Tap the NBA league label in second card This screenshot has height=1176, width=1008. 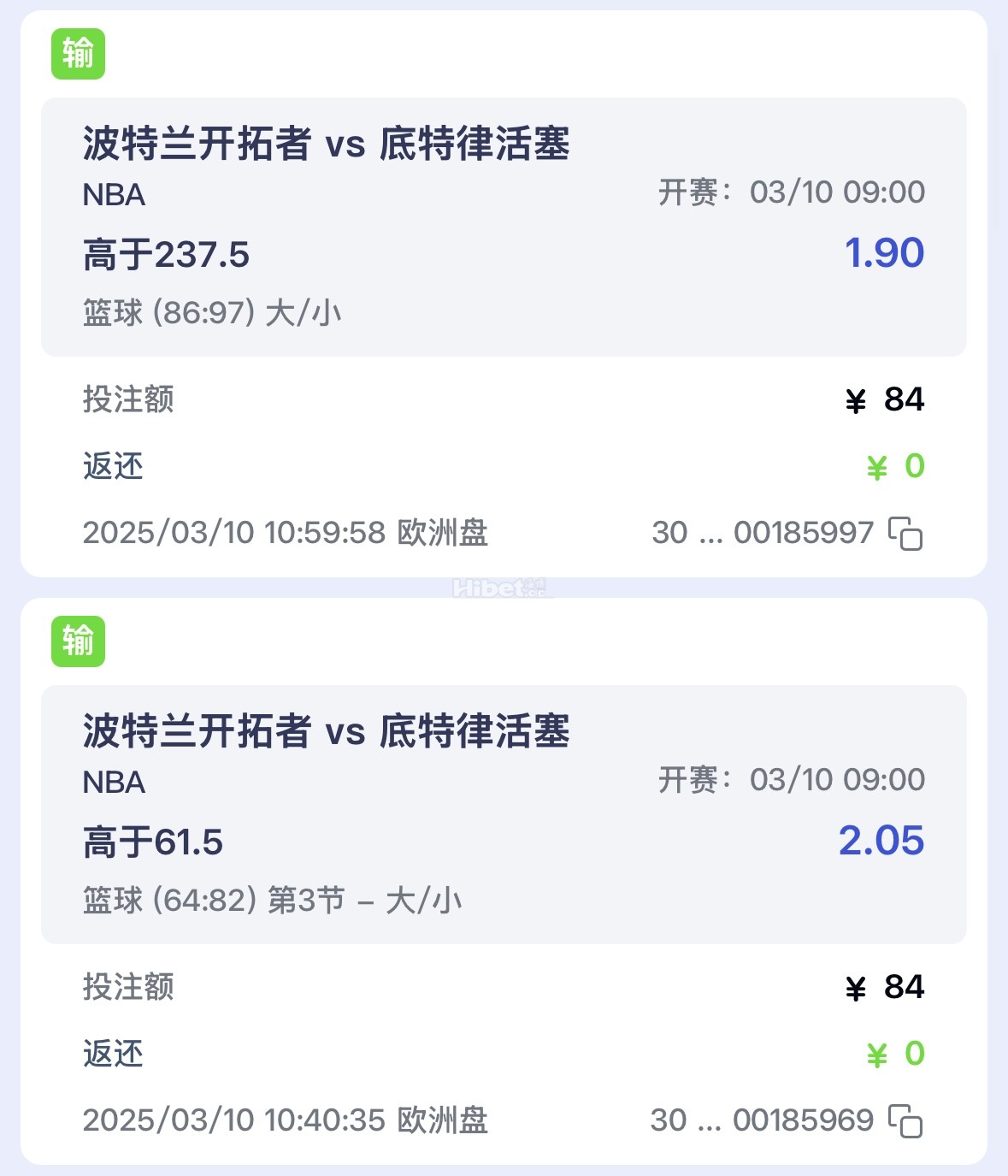click(x=114, y=783)
